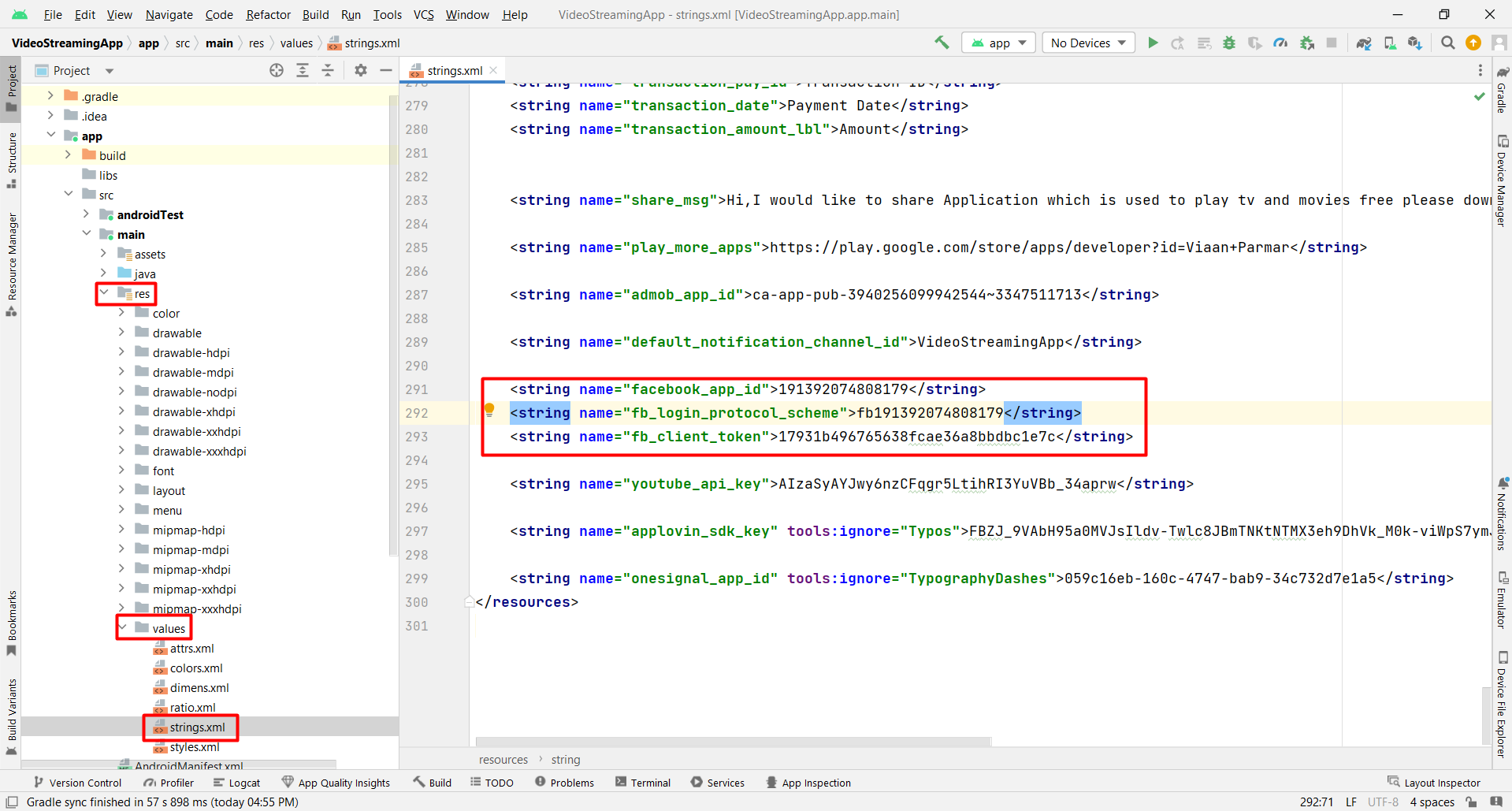Toggle the Device Manager side panel
The width and height of the screenshot is (1512, 811).
click(1502, 180)
